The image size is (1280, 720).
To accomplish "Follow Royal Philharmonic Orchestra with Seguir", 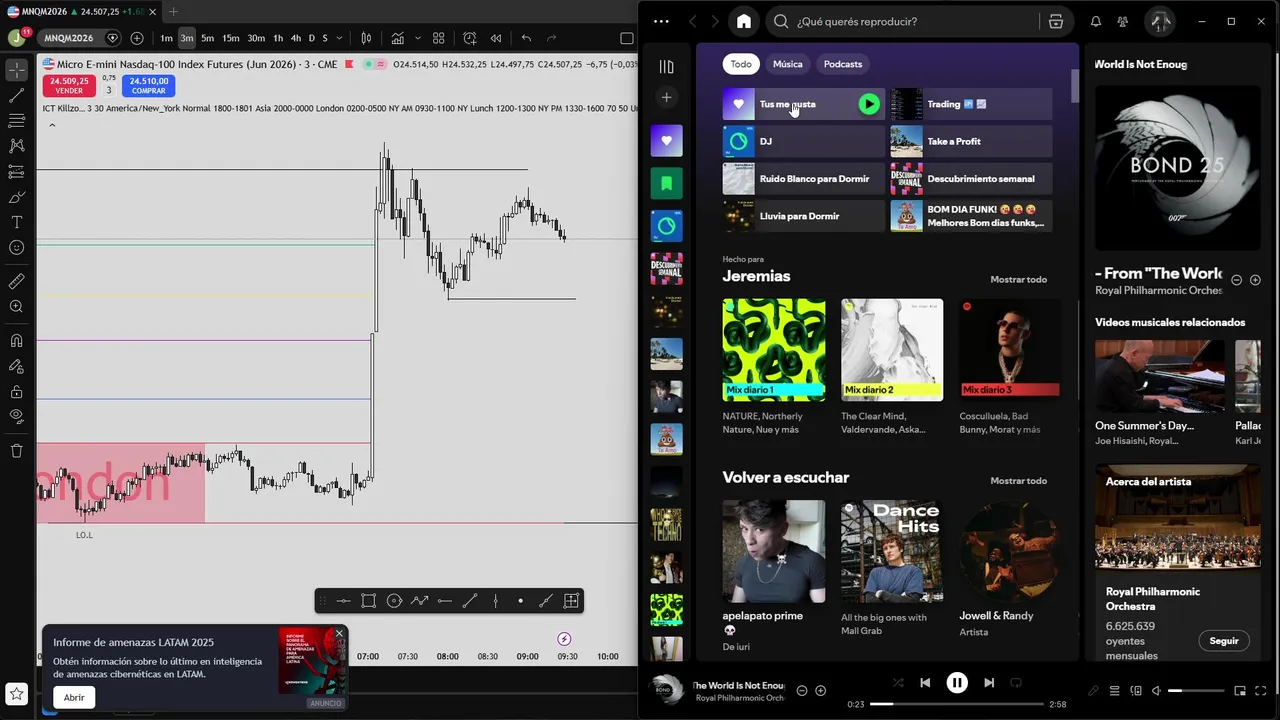I will pyautogui.click(x=1224, y=641).
